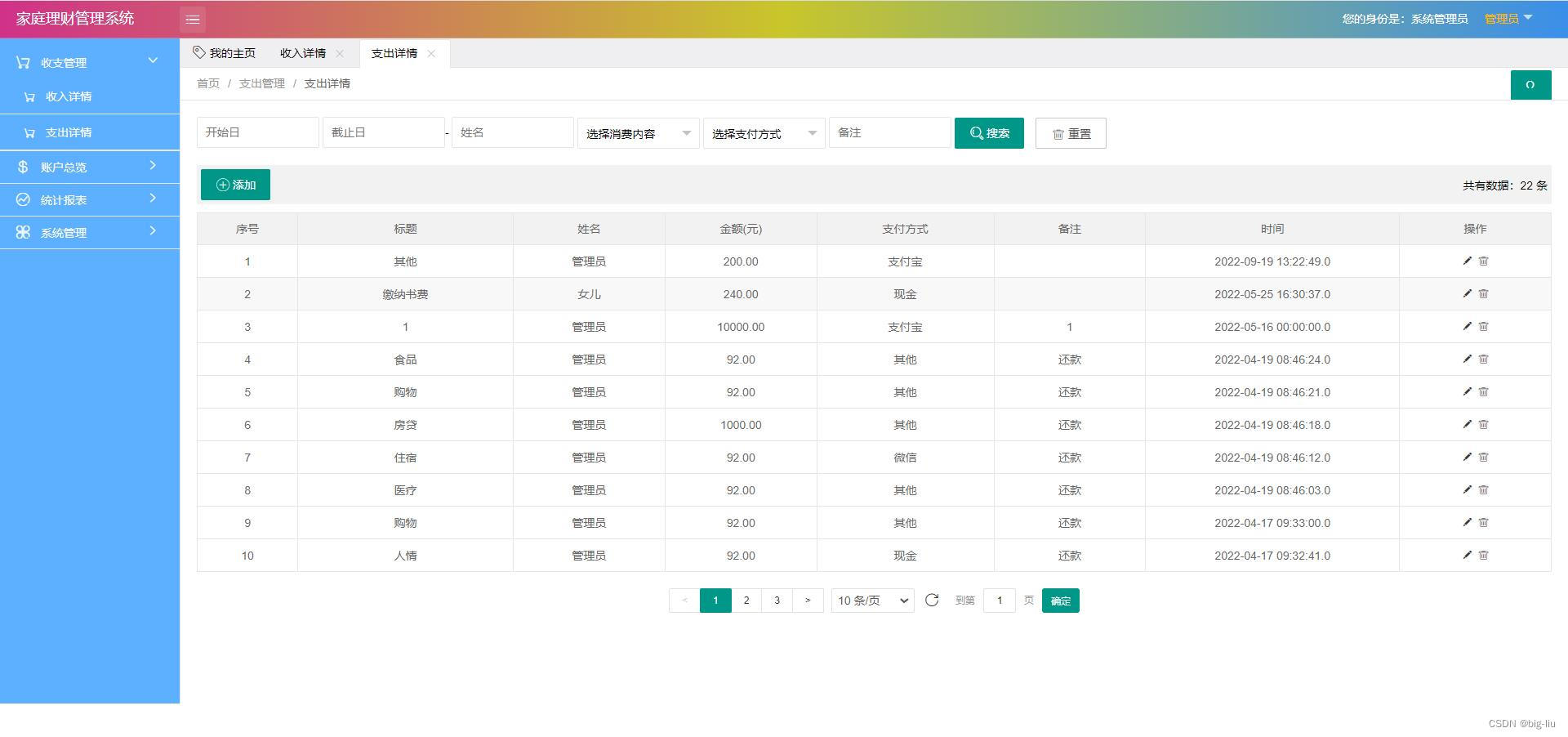1568x737 pixels.
Task: Focus the 开始日 date field
Action: (258, 132)
